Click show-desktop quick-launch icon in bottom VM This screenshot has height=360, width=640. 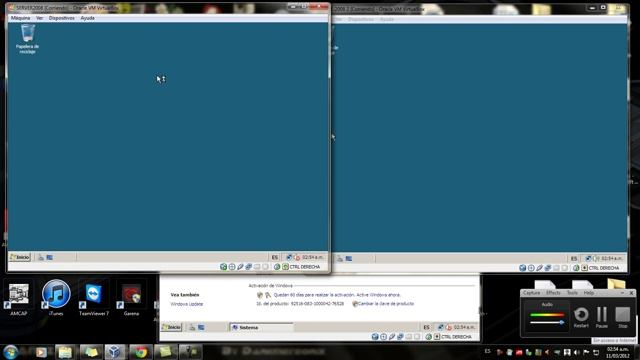pyautogui.click(x=201, y=327)
